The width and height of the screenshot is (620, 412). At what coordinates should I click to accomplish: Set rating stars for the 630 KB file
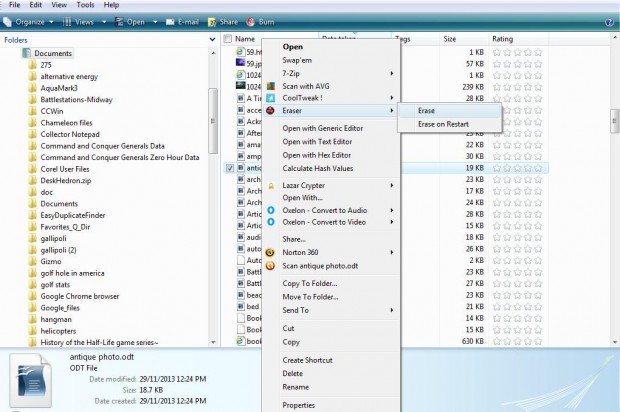(518, 341)
